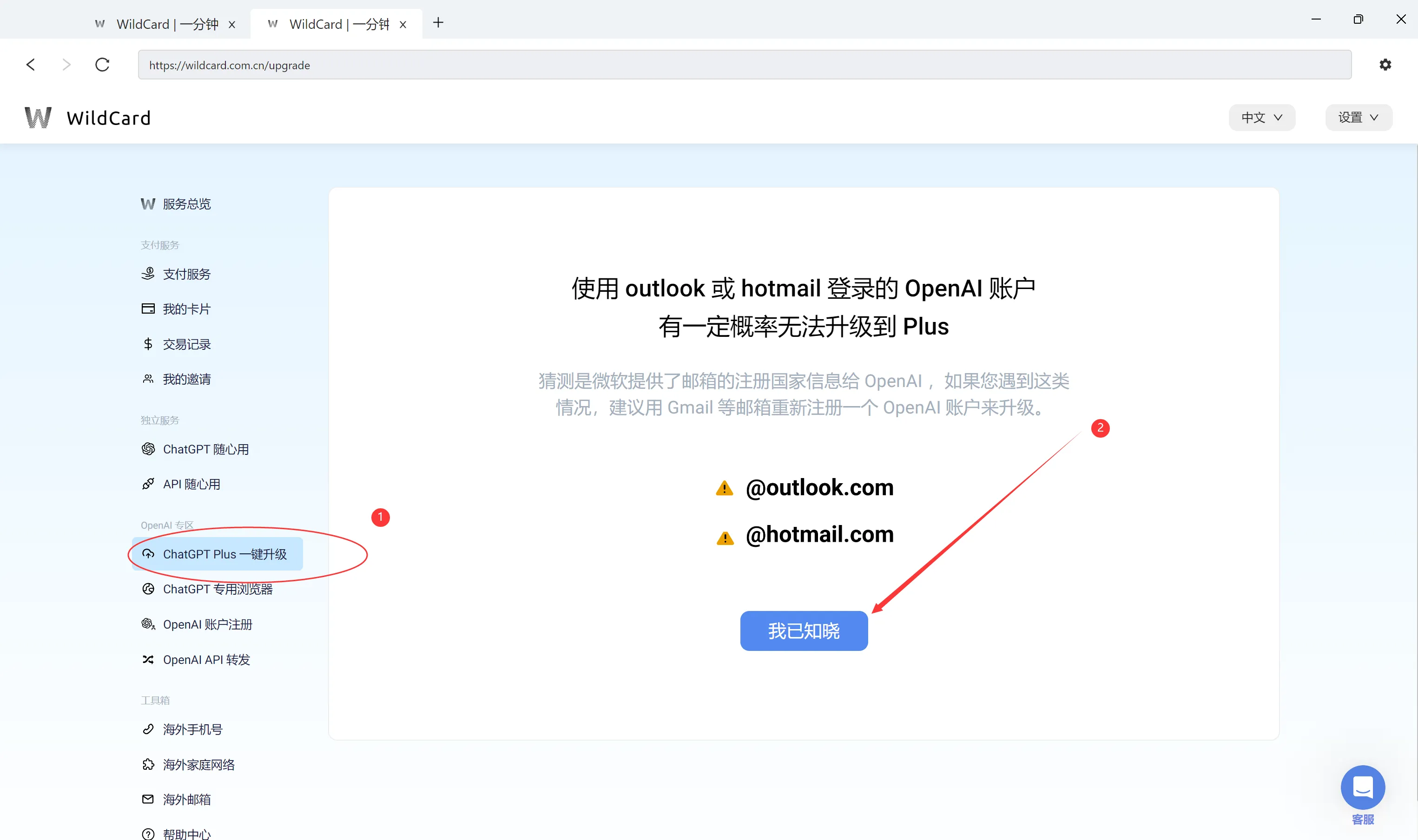1418x840 pixels.
Task: Click the puzzle icon beside 海外家庭网络
Action: tap(148, 764)
